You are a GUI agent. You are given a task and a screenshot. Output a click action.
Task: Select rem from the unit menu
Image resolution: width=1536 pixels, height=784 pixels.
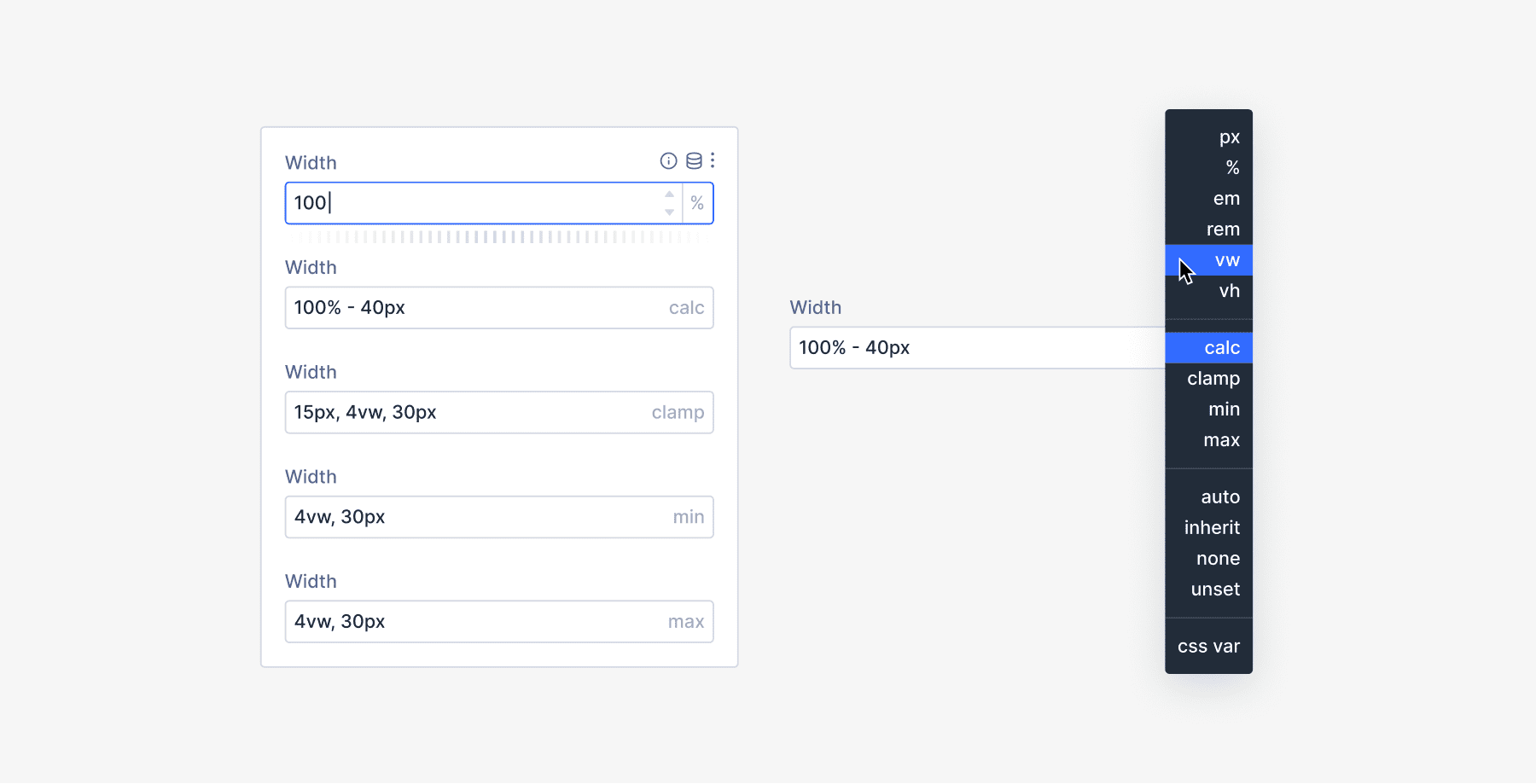(x=1223, y=229)
